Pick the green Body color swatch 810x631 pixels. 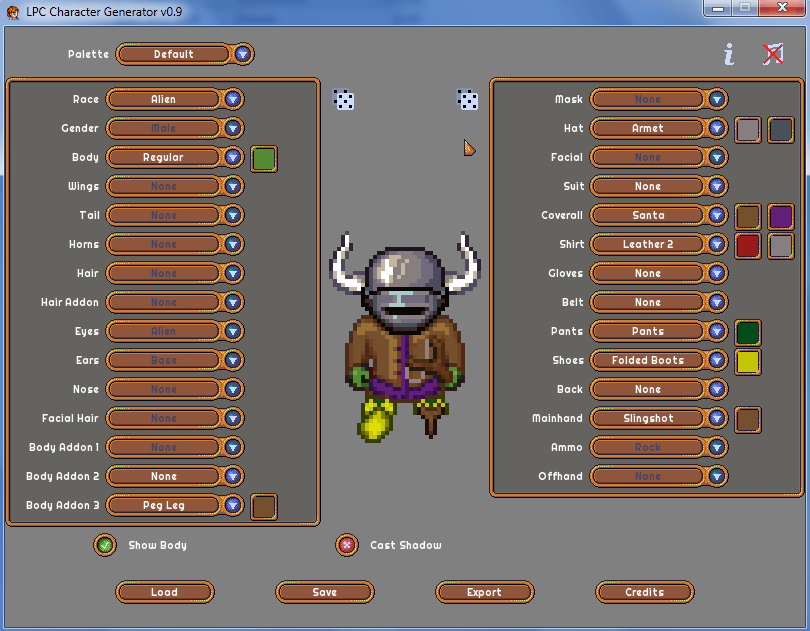pos(264,159)
